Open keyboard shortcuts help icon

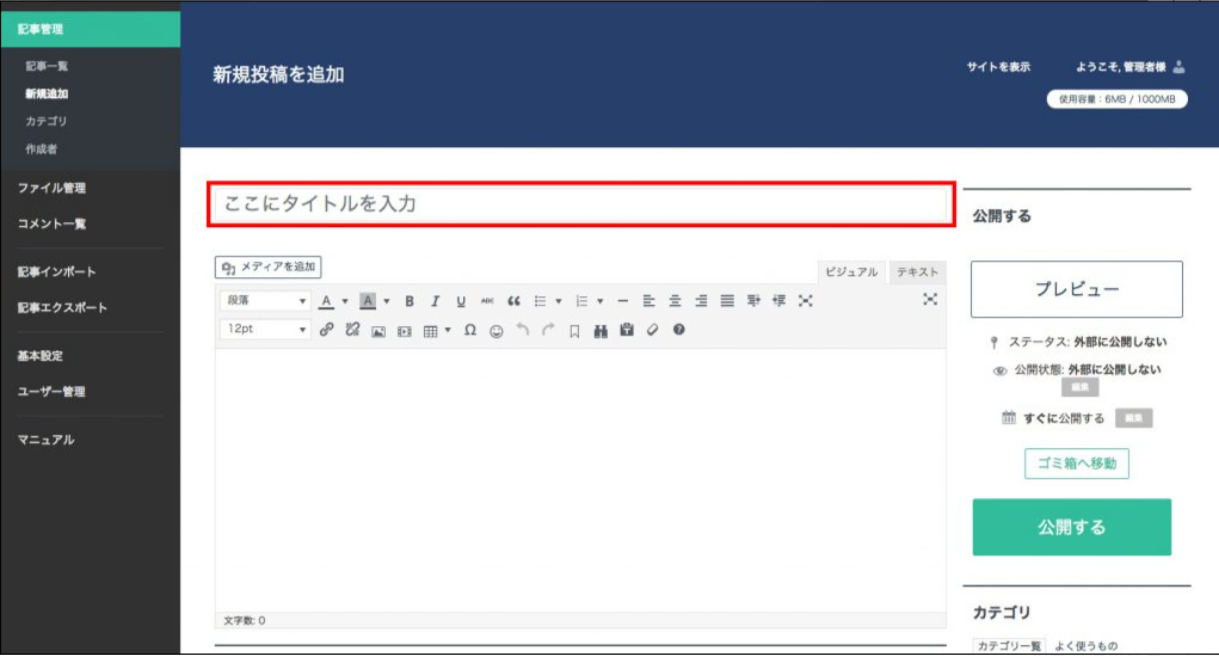[679, 330]
